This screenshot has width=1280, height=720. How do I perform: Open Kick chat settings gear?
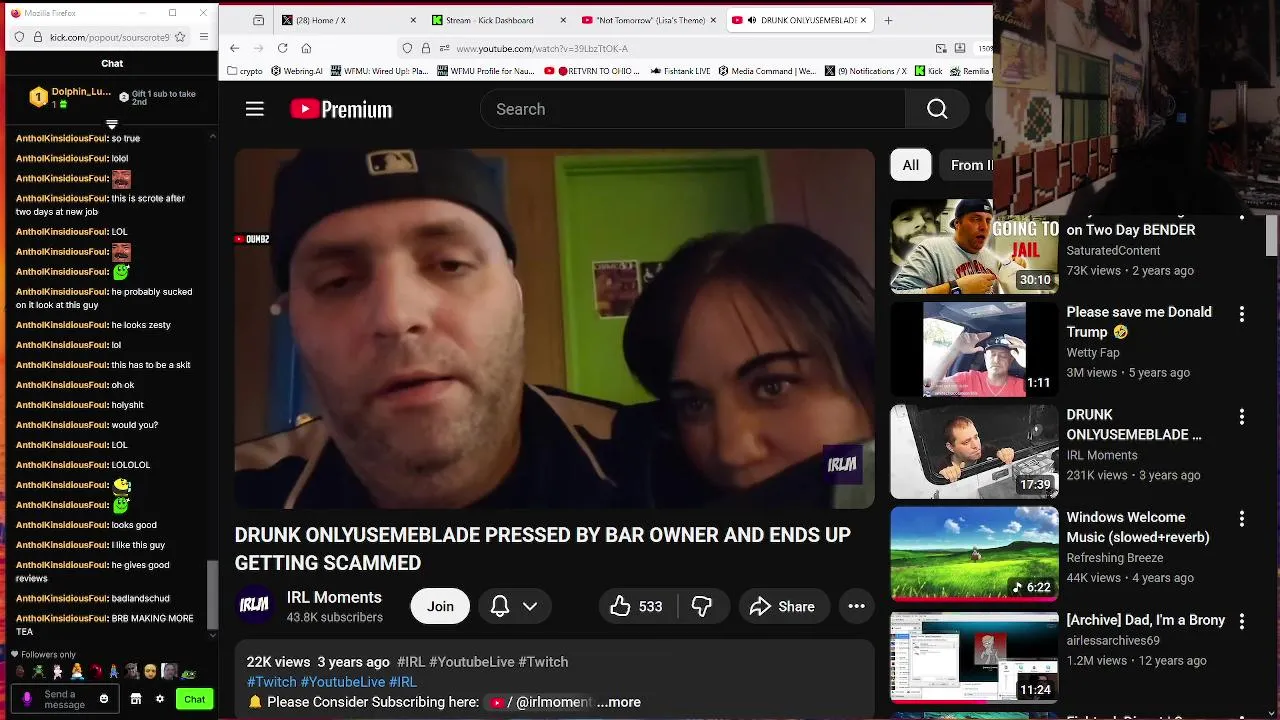click(x=159, y=699)
